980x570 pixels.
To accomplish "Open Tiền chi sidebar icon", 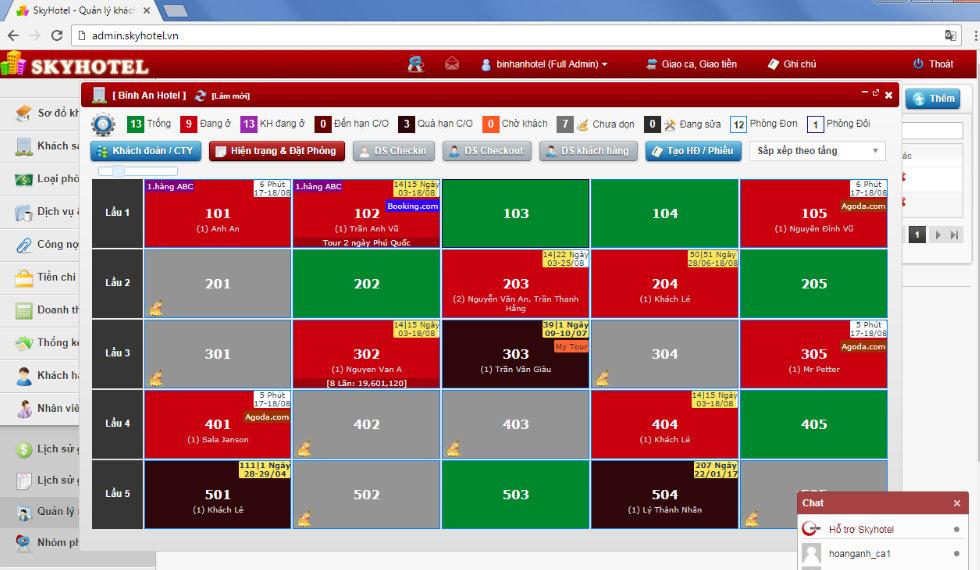I will click(x=24, y=278).
